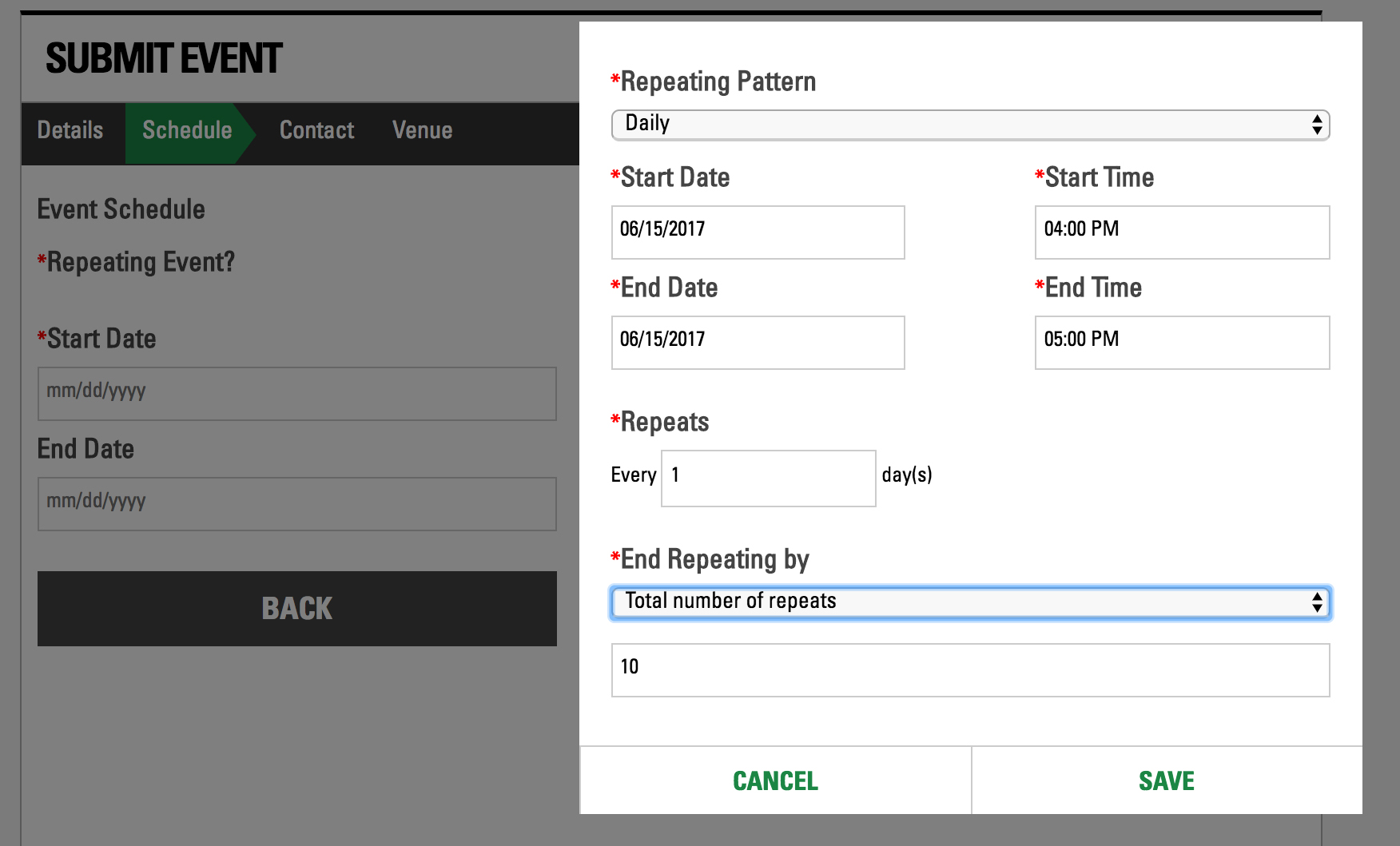Click the BACK button
1400x846 pixels.
[296, 609]
